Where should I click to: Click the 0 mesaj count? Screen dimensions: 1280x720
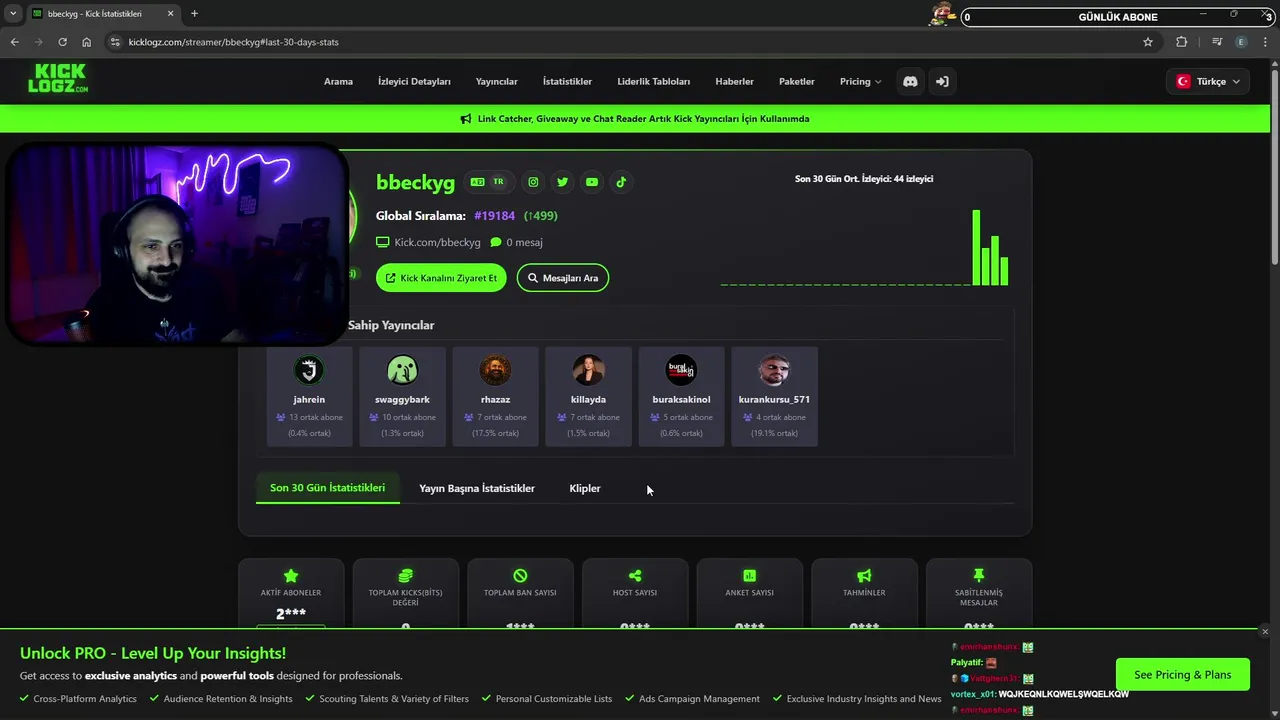517,242
